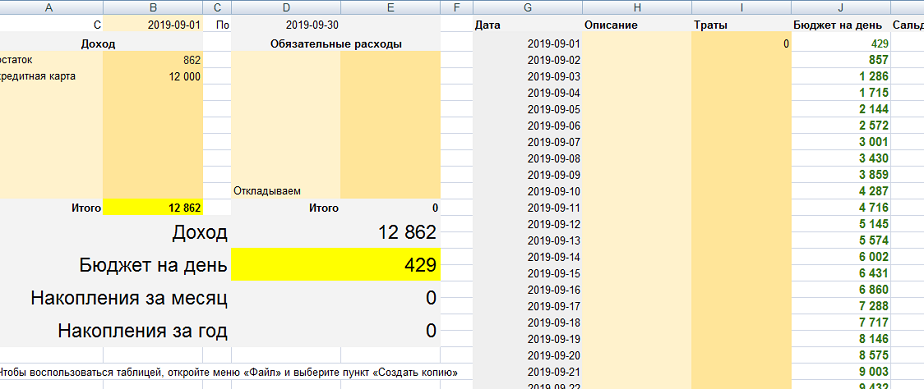Viewport: 924px width, 389px height.
Task: Select column header F
Action: (457, 8)
